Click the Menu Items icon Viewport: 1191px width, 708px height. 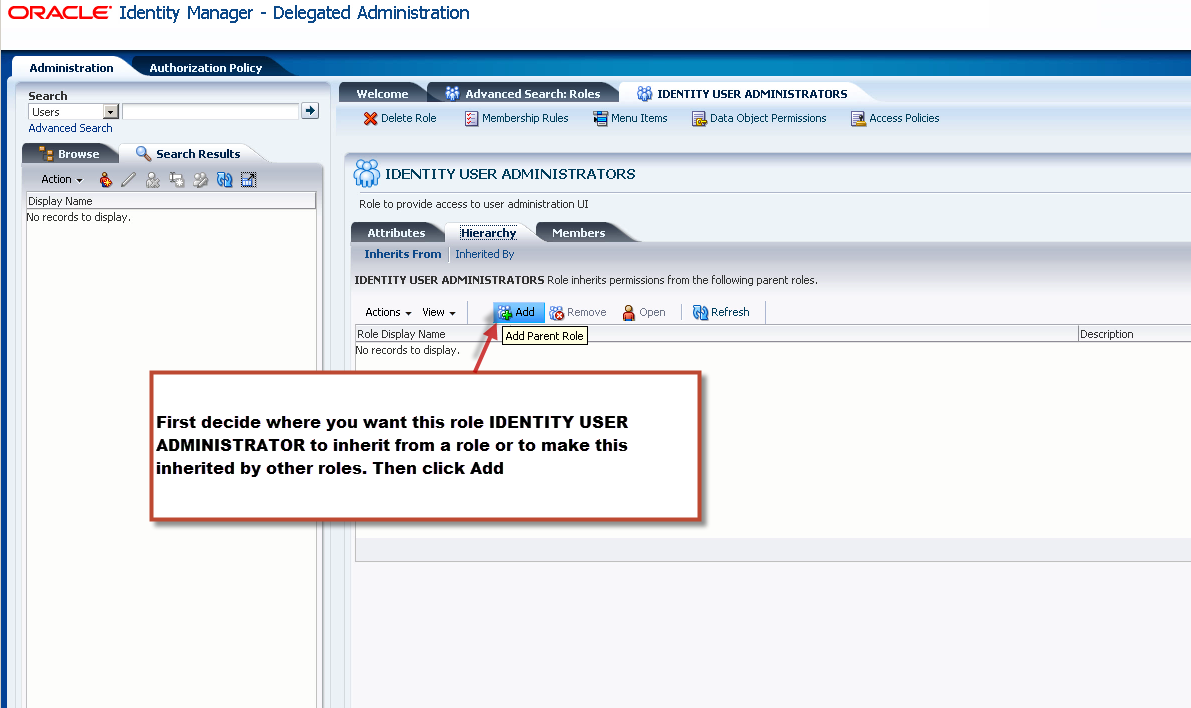click(600, 119)
